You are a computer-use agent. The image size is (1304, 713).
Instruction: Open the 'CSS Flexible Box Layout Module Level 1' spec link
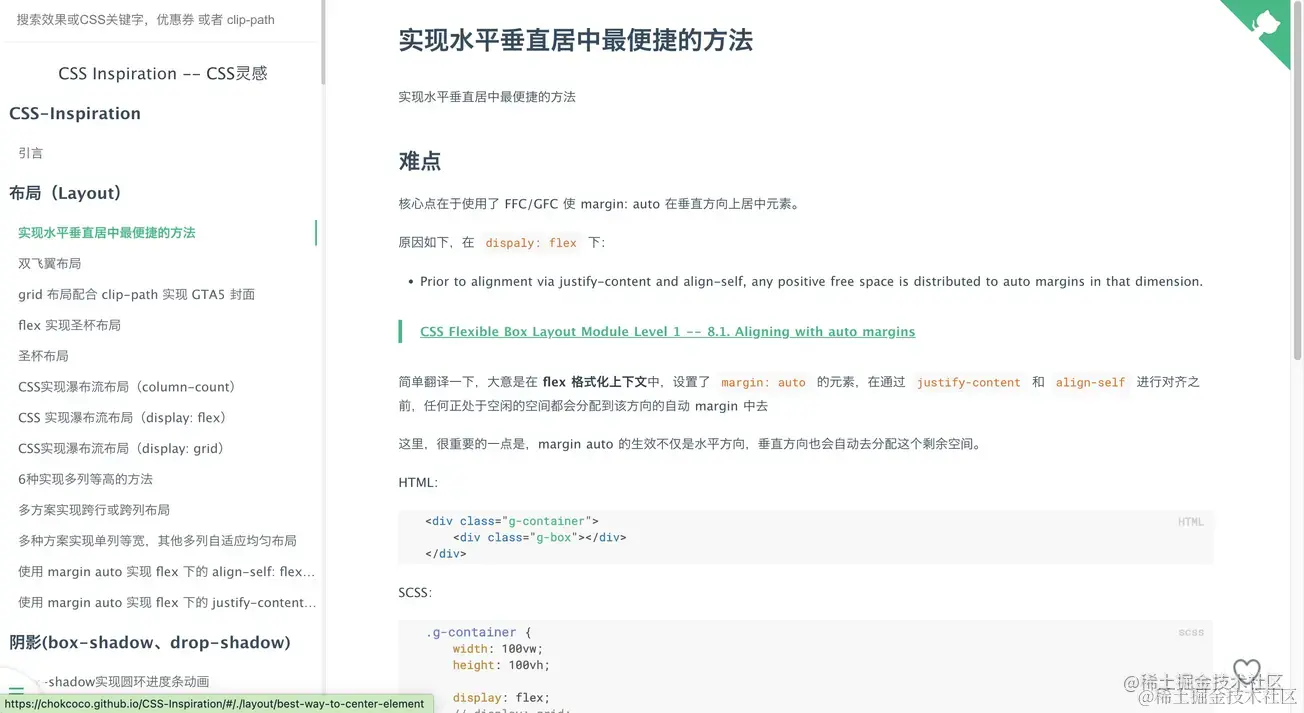667,331
